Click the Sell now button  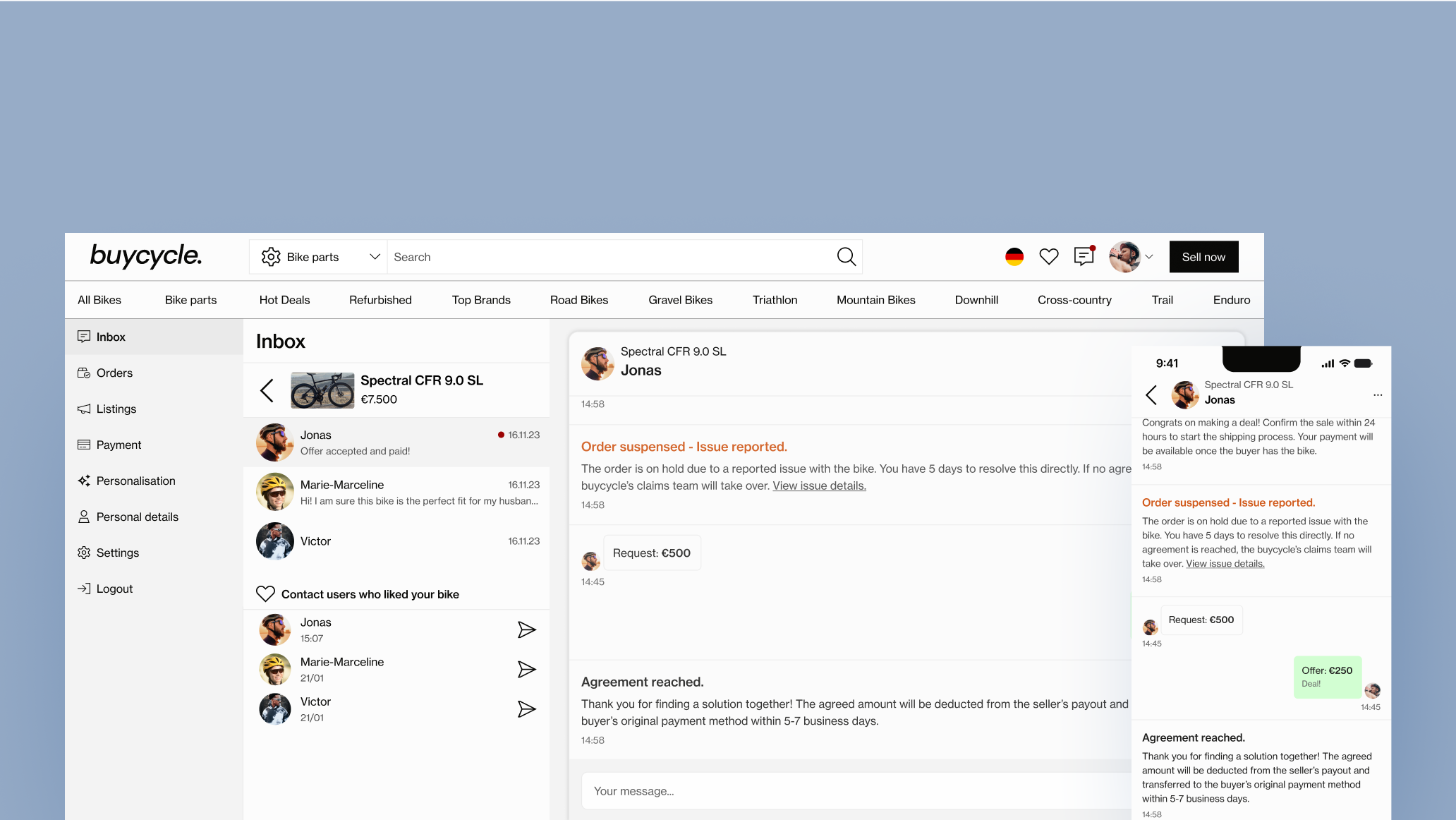click(x=1203, y=257)
